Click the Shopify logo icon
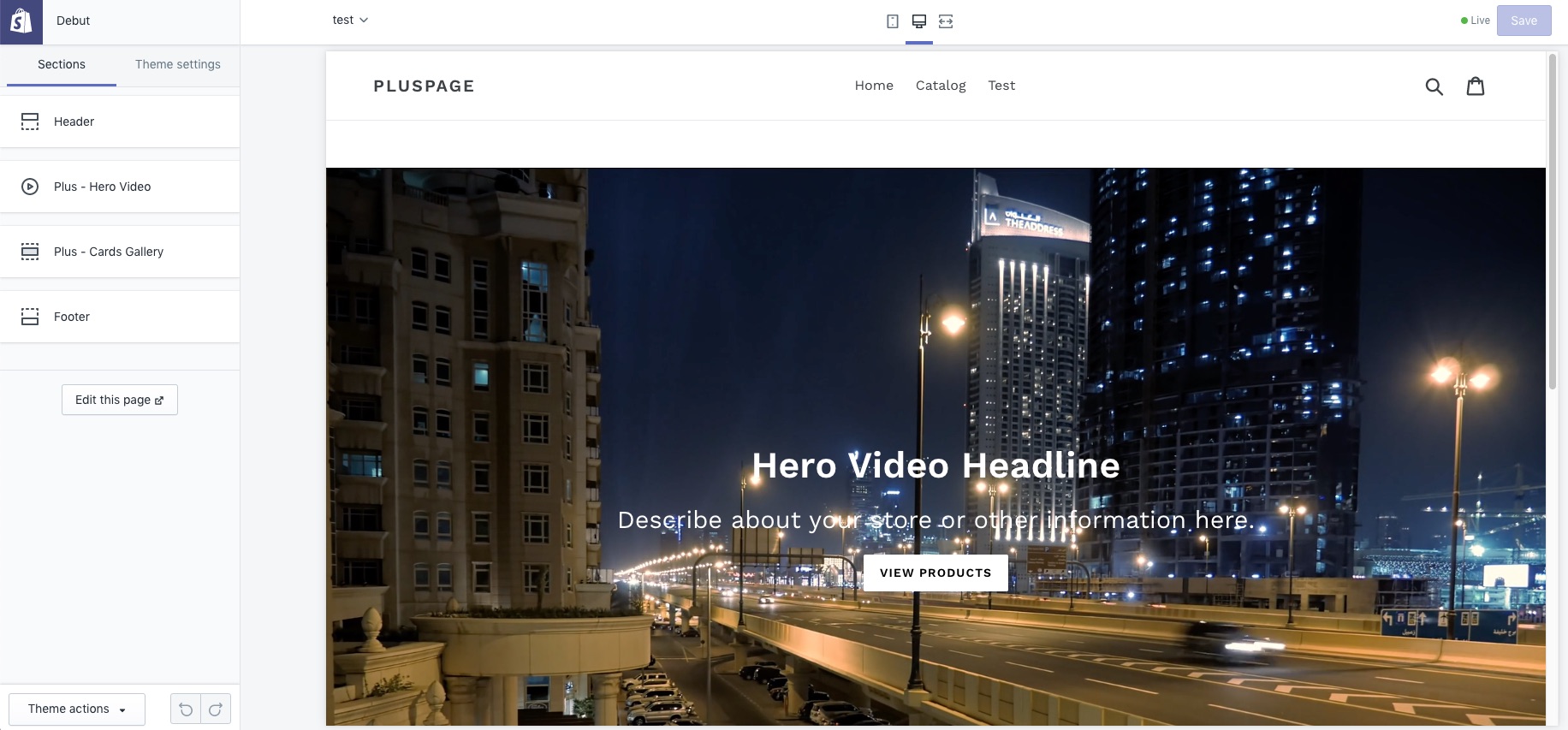This screenshot has height=730, width=1568. (x=21, y=21)
